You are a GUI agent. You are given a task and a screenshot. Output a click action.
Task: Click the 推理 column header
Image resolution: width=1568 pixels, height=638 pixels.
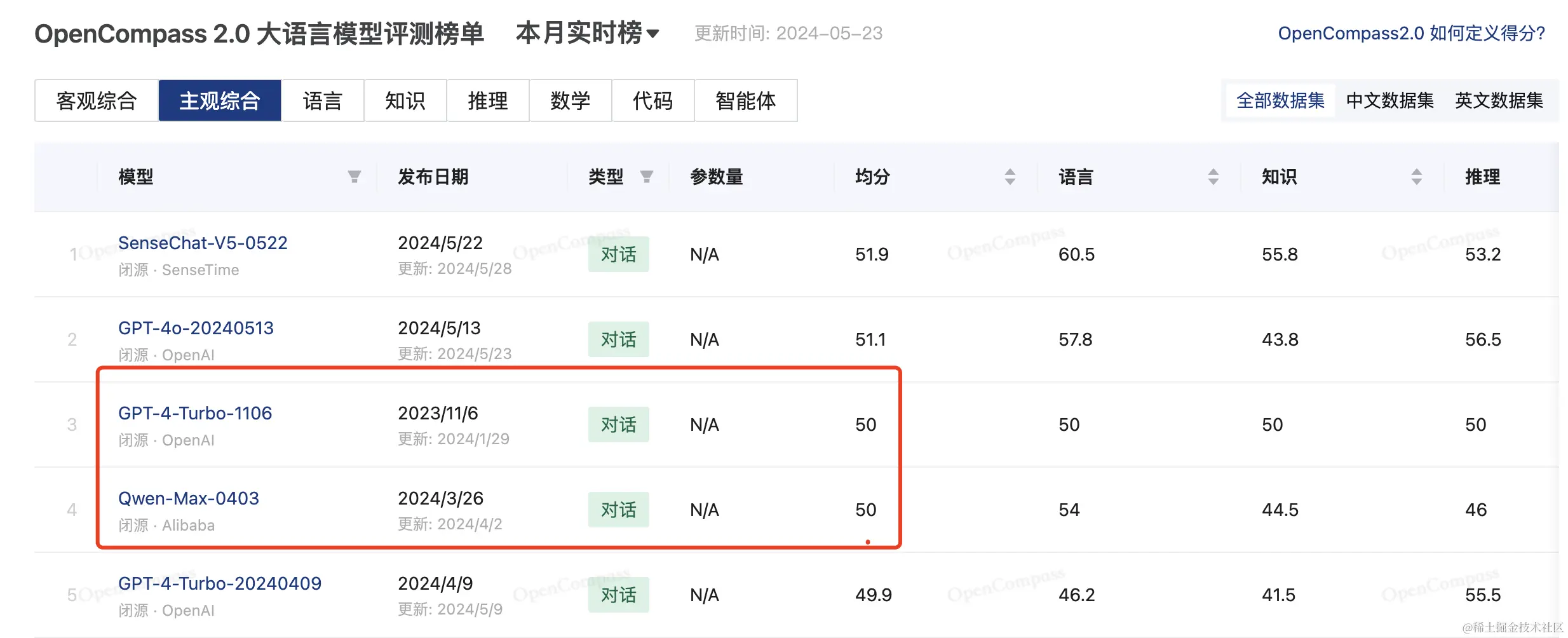1483,177
